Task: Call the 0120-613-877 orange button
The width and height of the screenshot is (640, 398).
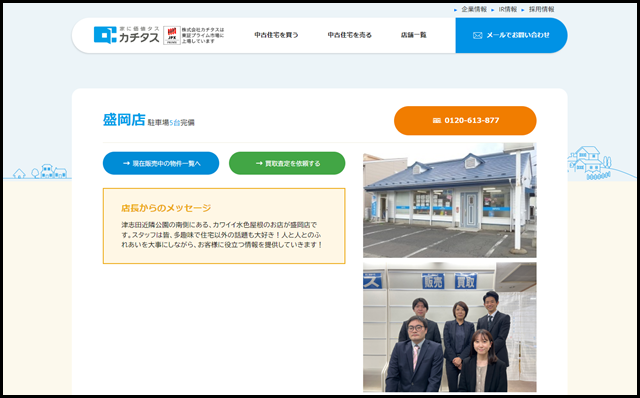Action: pos(465,121)
